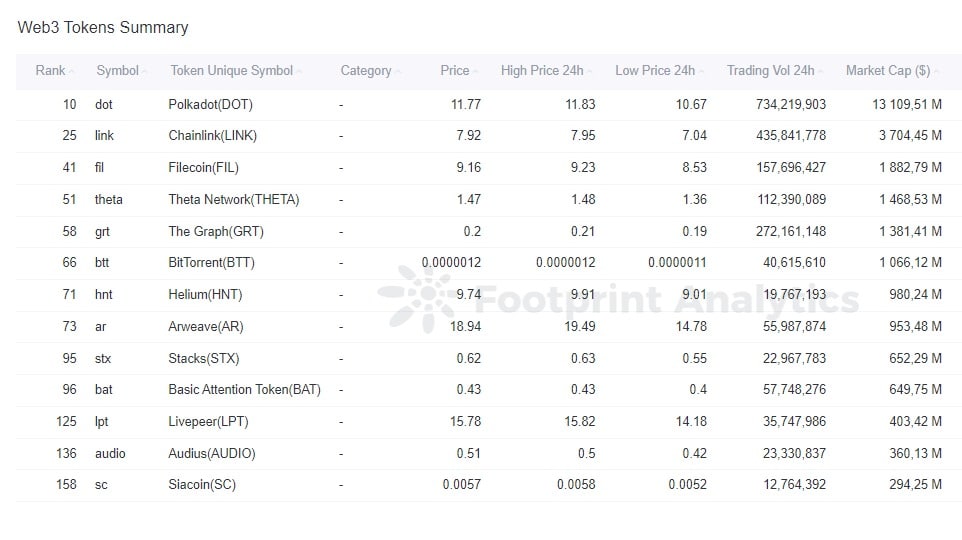Click Polkadot price 11.77
The width and height of the screenshot is (962, 540).
(466, 104)
